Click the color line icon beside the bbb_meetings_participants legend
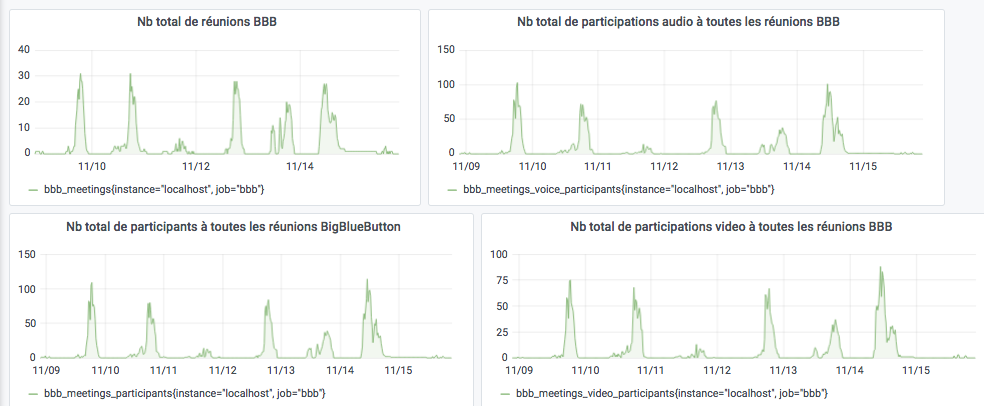984x406 pixels. pyautogui.click(x=32, y=395)
